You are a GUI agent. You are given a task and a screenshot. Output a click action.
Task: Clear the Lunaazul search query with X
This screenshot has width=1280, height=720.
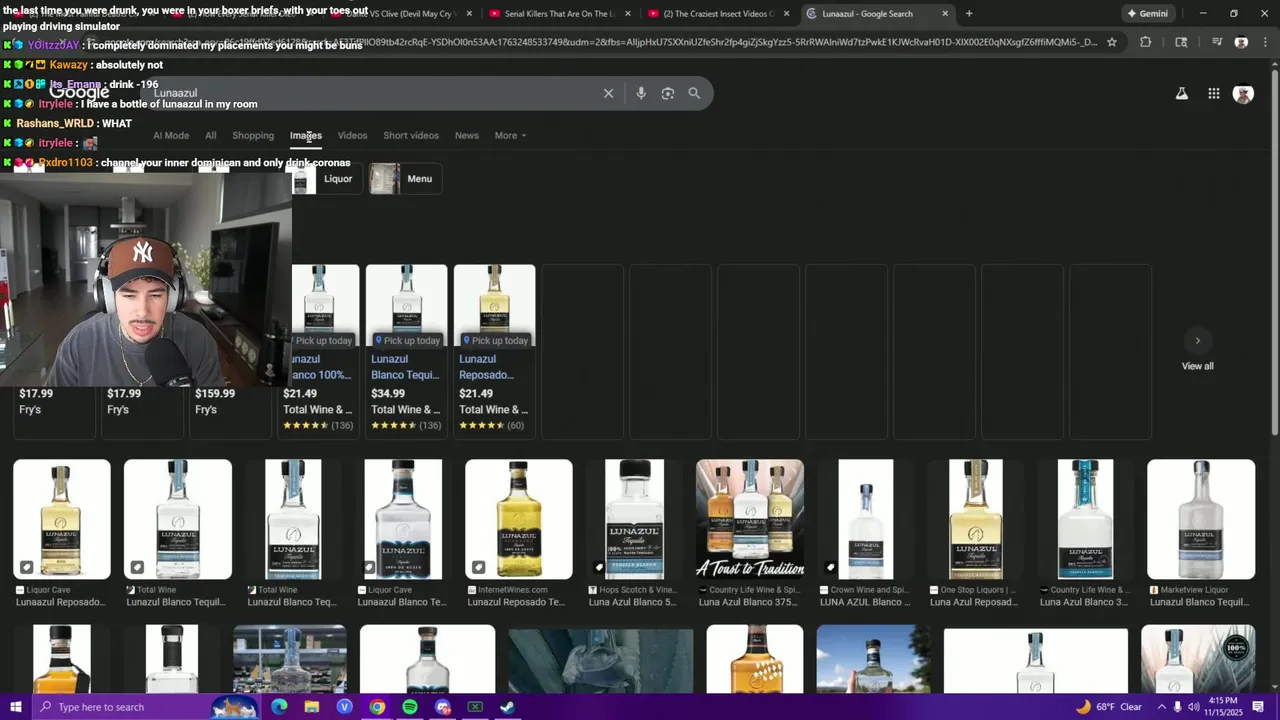click(x=608, y=93)
